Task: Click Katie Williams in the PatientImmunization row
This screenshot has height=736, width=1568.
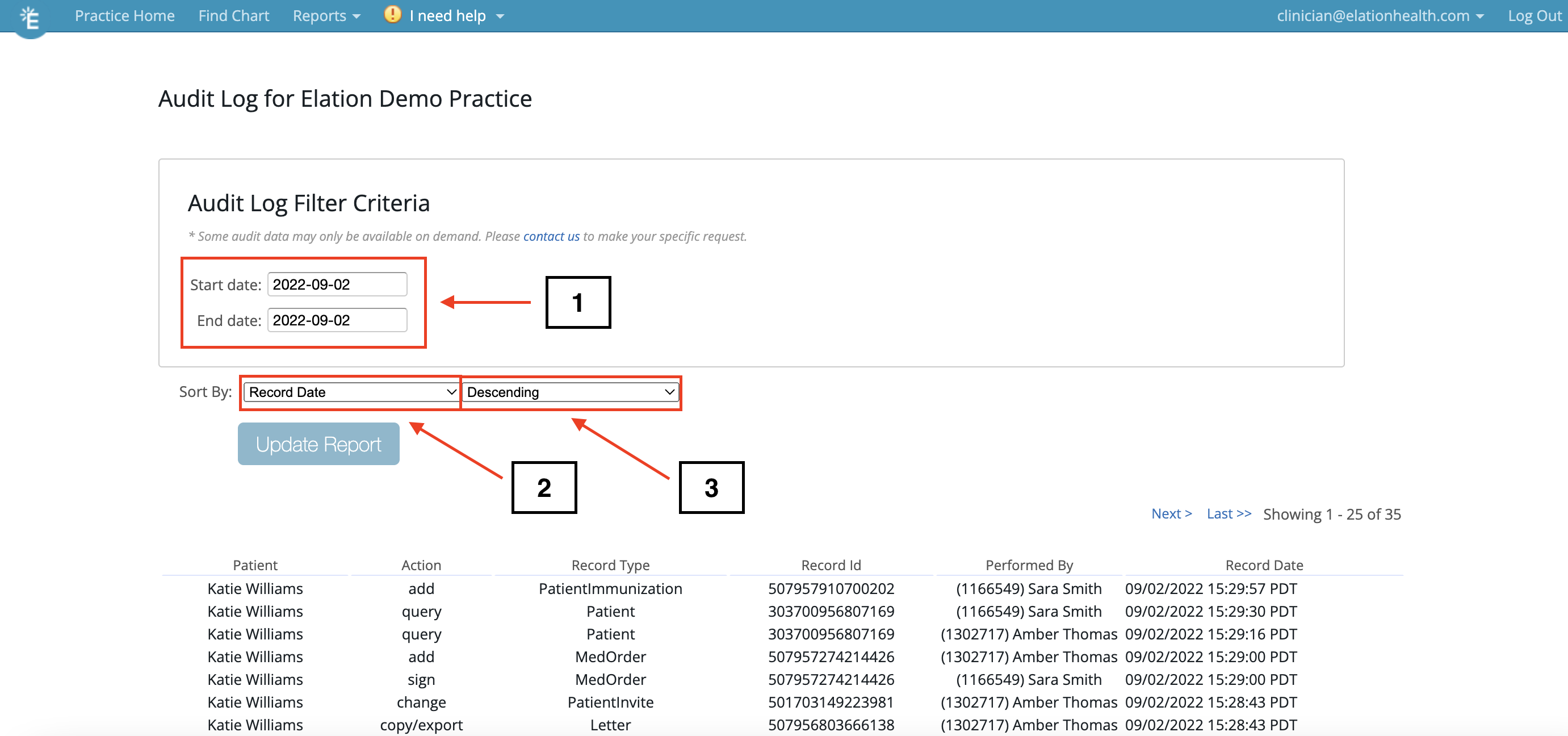Action: (x=255, y=589)
